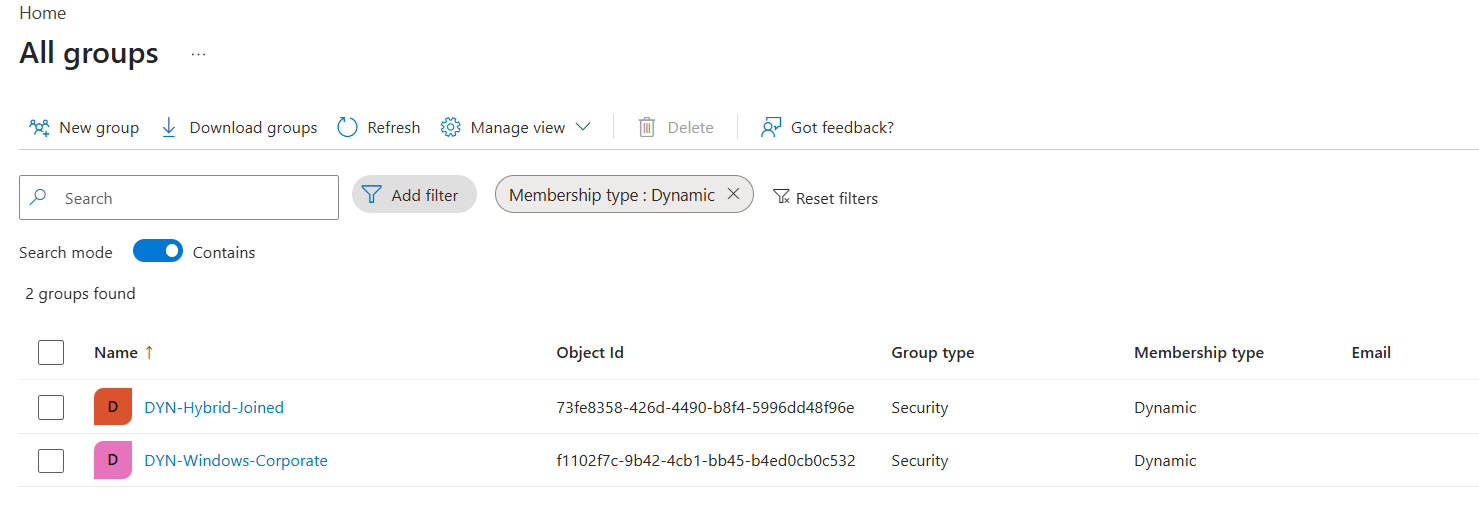
Task: Click the Search mode label
Action: 66,252
